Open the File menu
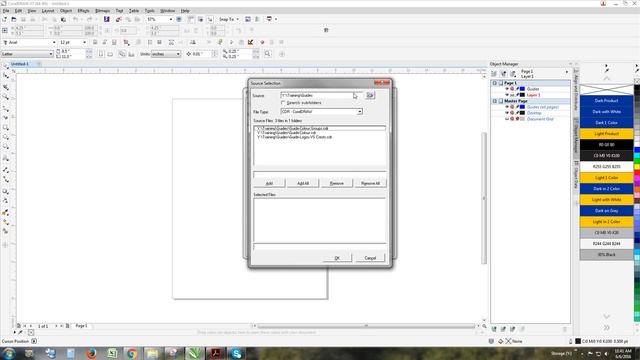The image size is (640, 360). [x=6, y=11]
